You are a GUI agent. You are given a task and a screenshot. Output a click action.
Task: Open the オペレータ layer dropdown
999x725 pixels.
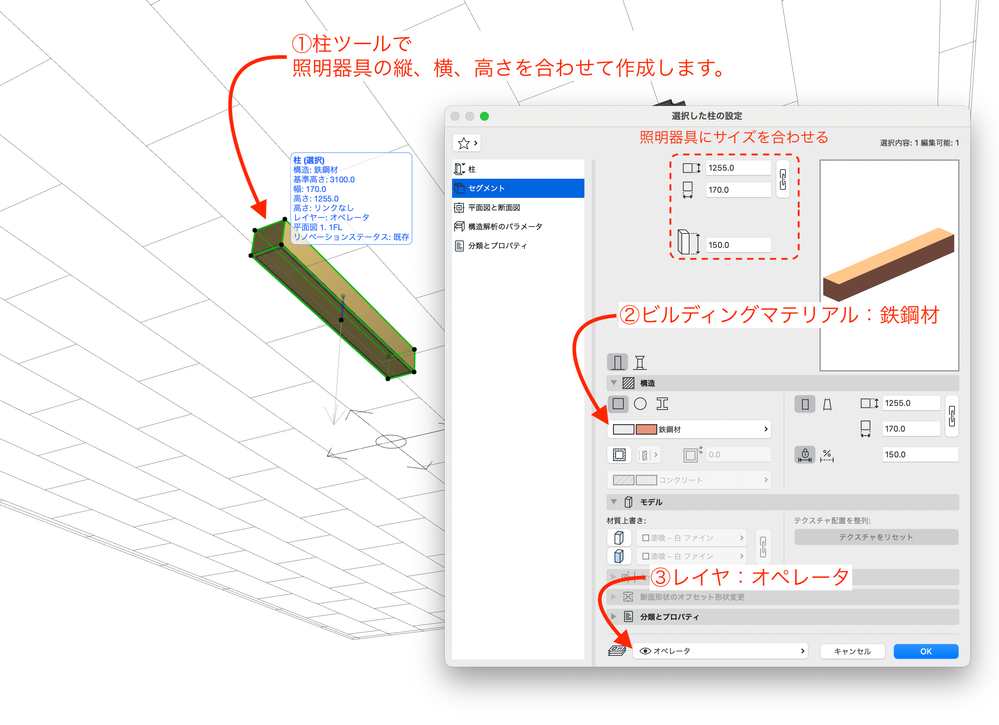pyautogui.click(x=721, y=651)
